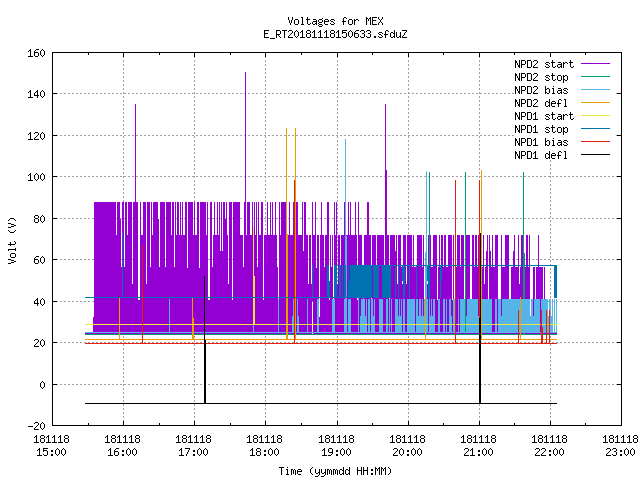Click the tallest purple spike reaching 150 V
The width and height of the screenshot is (640, 480).
245,135
